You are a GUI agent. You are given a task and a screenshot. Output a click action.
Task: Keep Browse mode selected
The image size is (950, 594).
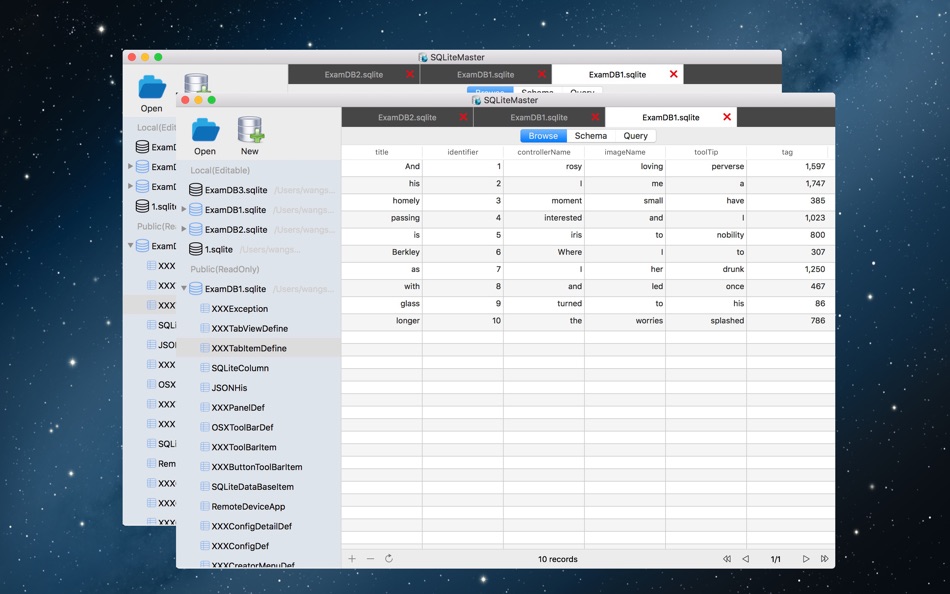[x=543, y=135]
